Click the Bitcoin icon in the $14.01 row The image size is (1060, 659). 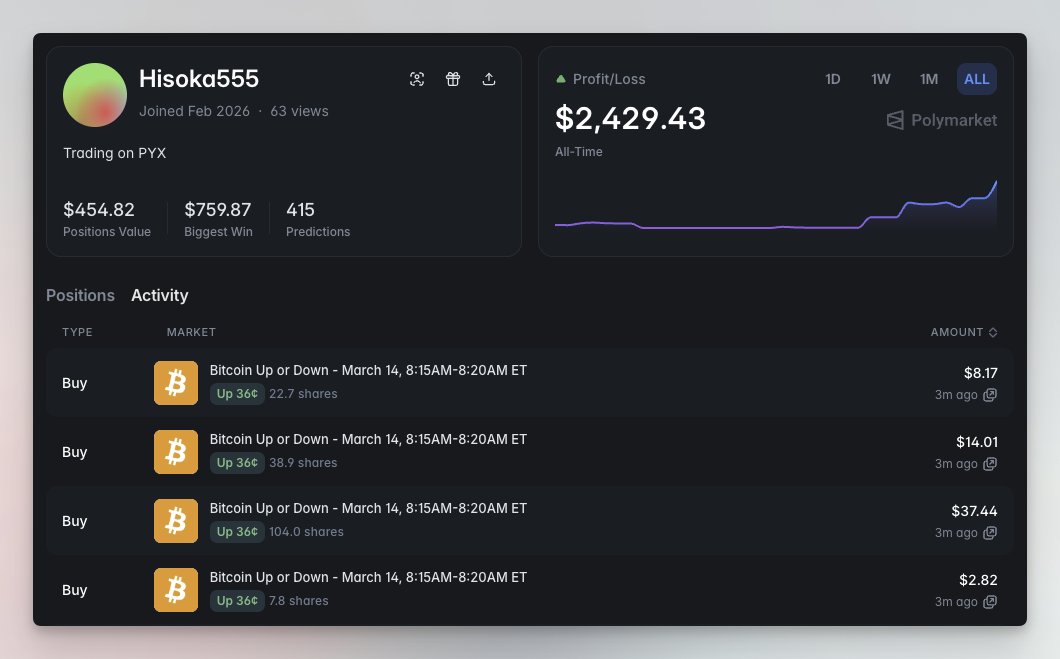point(176,451)
